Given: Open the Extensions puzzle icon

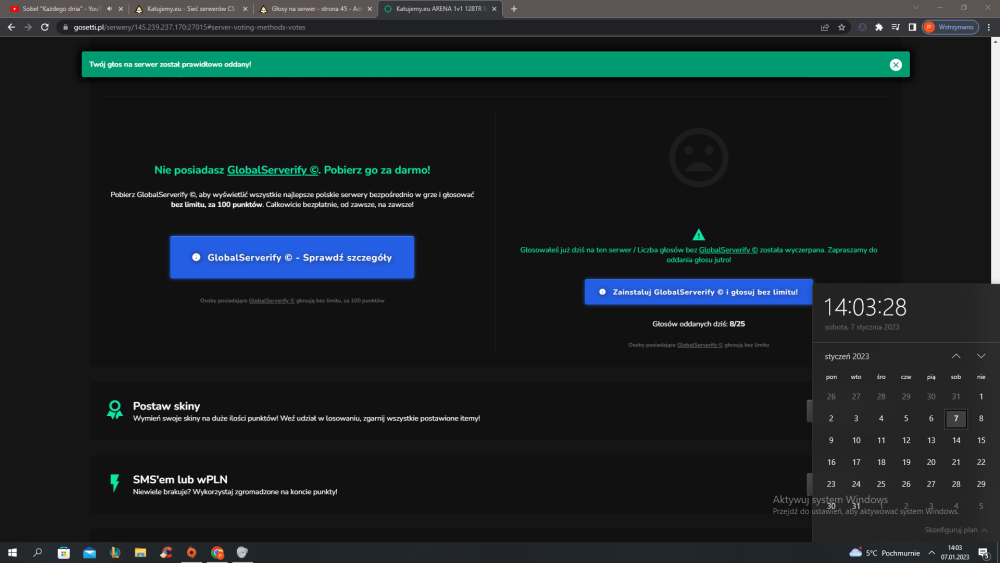Looking at the screenshot, I should [x=879, y=27].
